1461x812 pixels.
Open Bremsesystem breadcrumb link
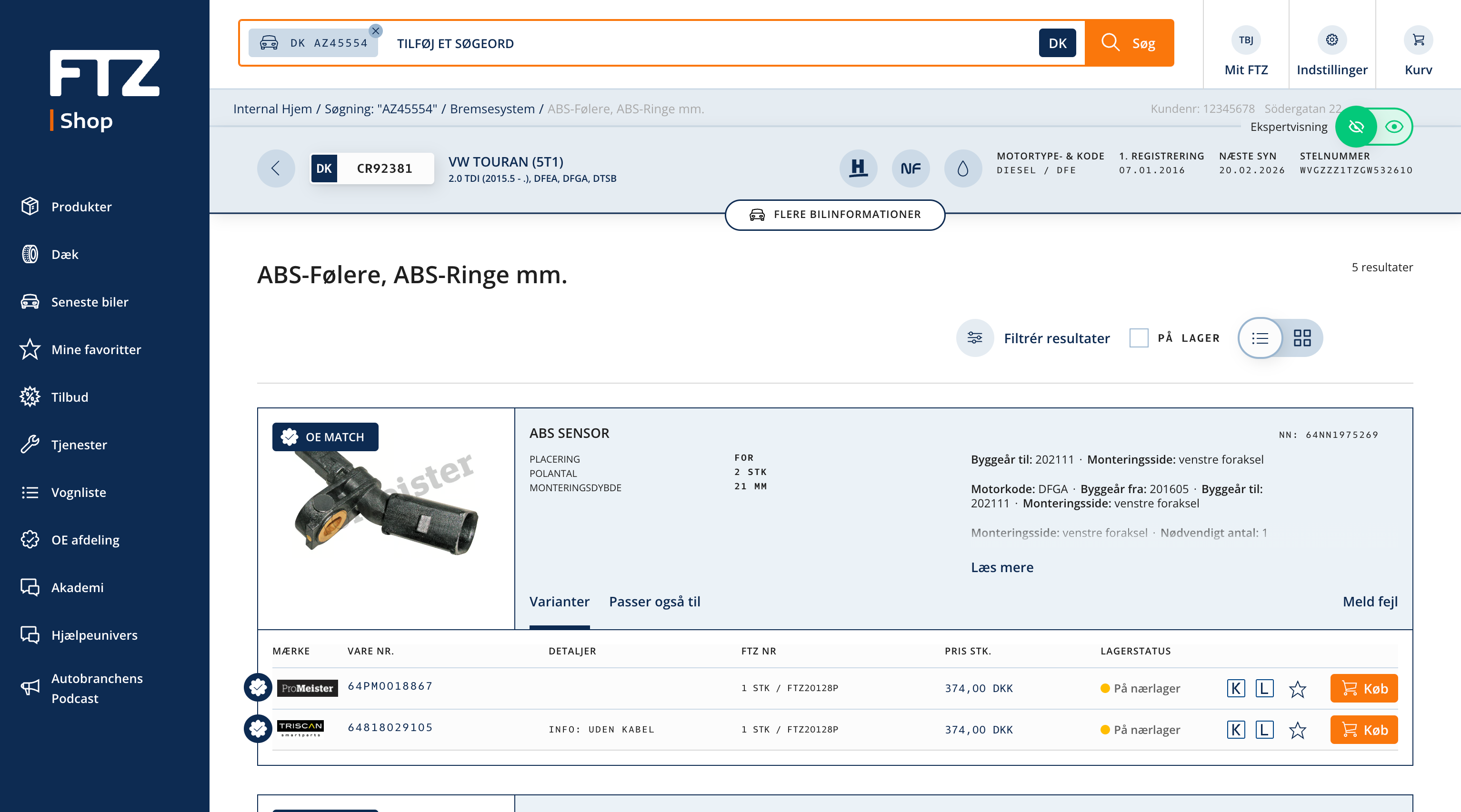(x=492, y=109)
